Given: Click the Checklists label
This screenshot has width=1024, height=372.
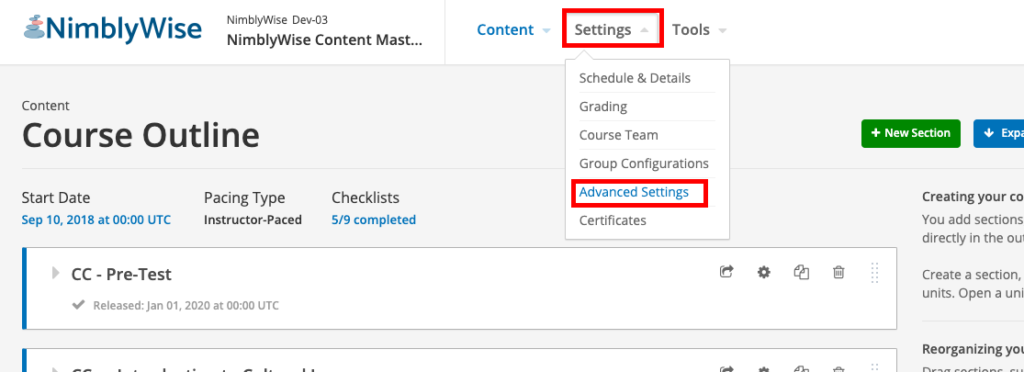Looking at the screenshot, I should (x=366, y=198).
